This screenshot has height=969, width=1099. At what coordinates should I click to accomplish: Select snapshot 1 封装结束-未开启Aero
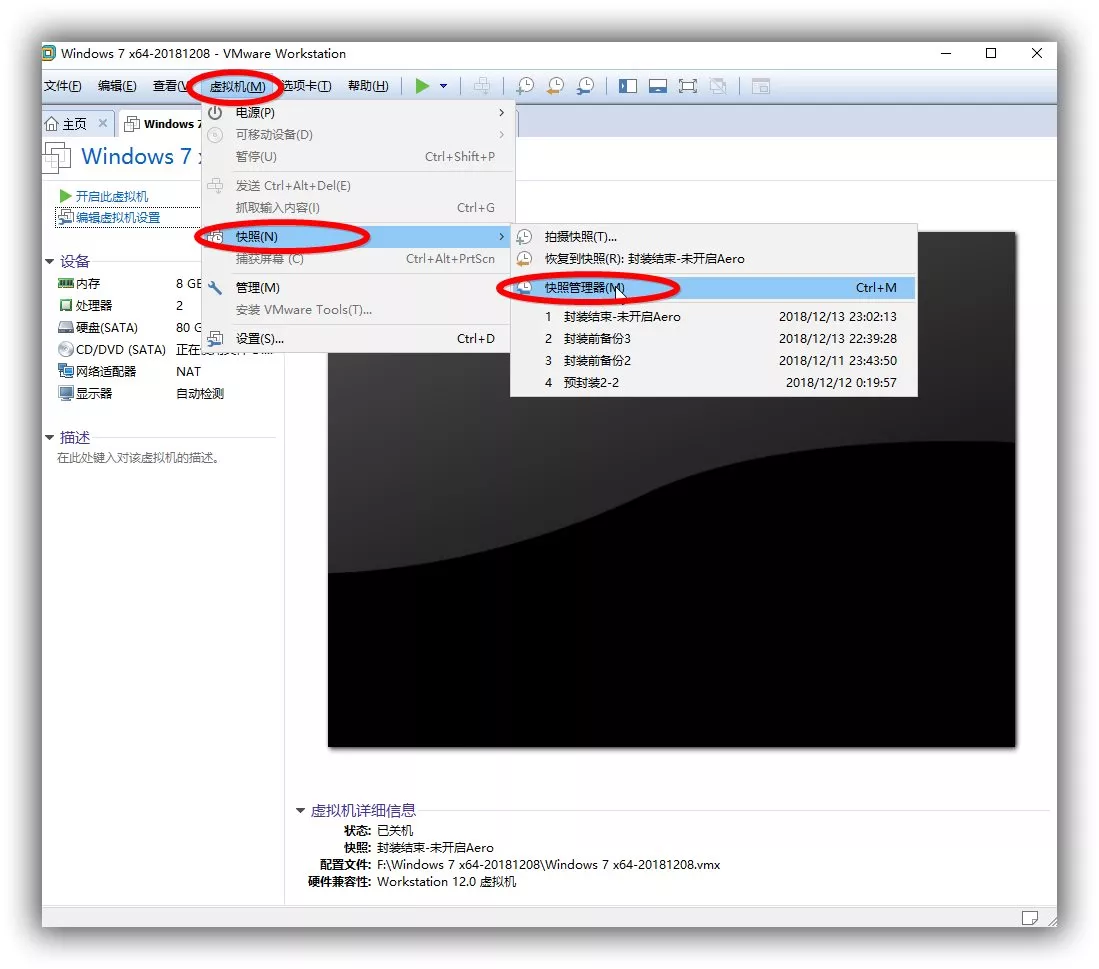click(x=714, y=317)
